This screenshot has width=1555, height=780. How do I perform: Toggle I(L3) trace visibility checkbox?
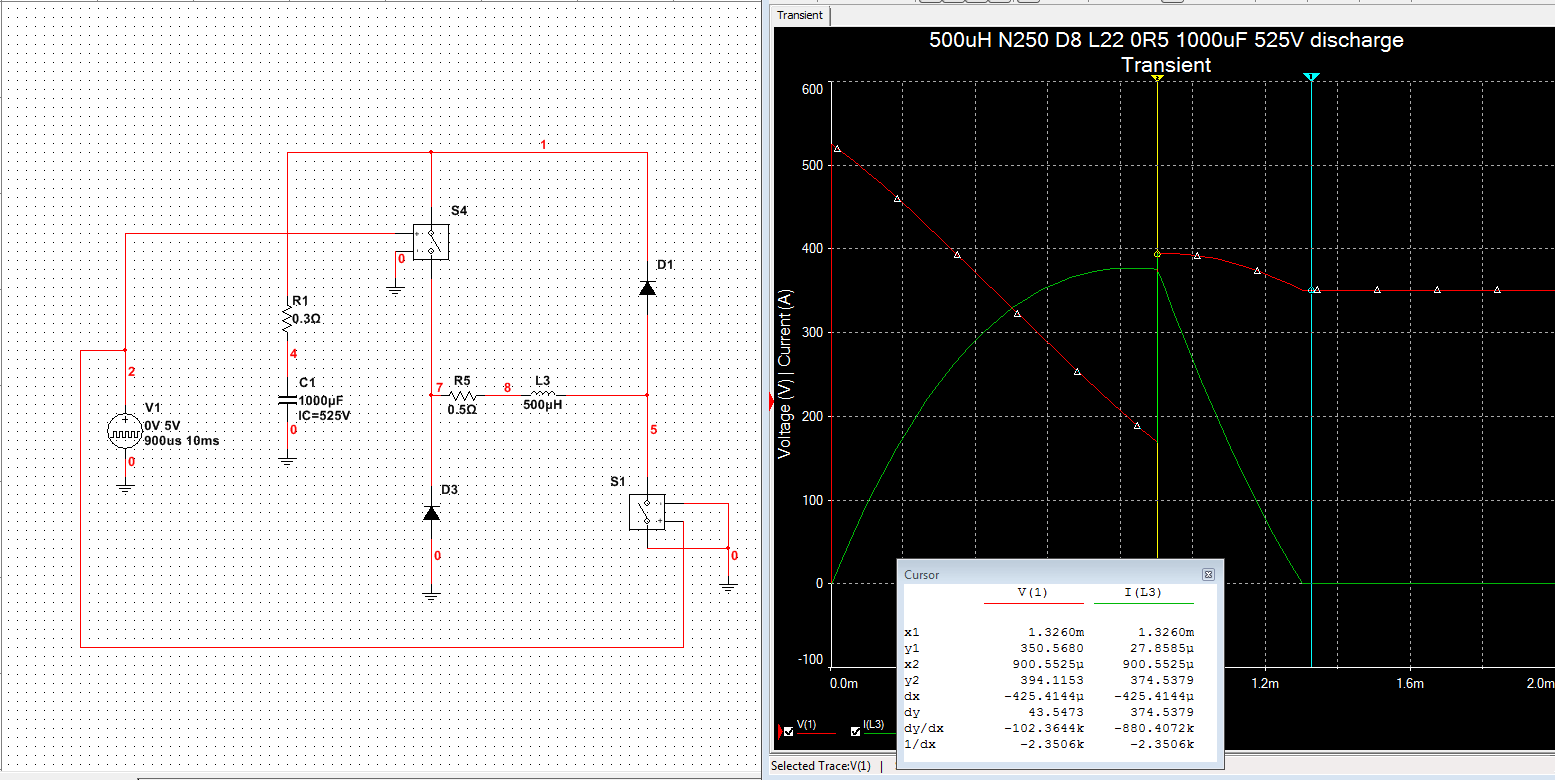coord(855,732)
